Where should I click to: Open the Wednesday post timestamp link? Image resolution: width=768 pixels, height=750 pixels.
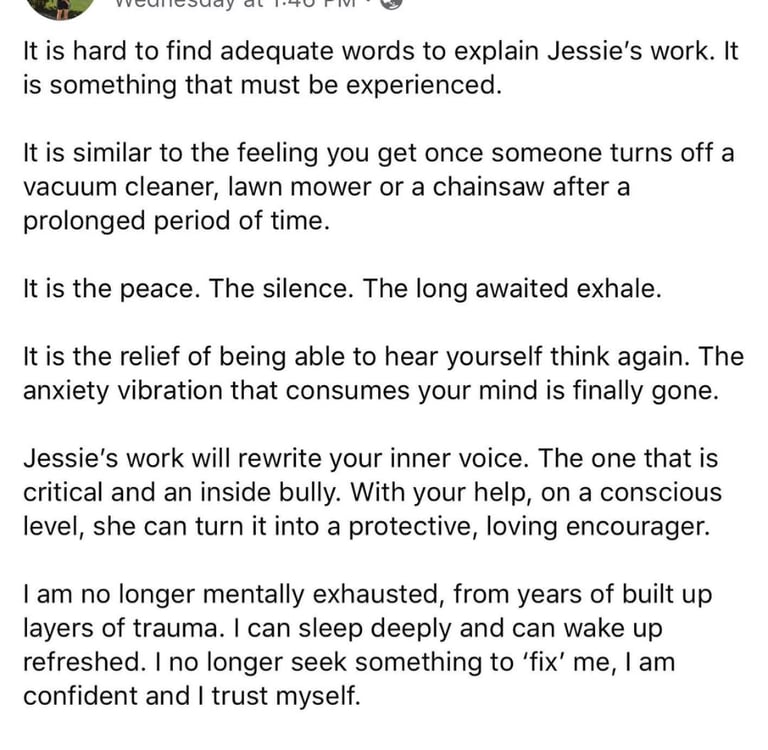pos(236,4)
